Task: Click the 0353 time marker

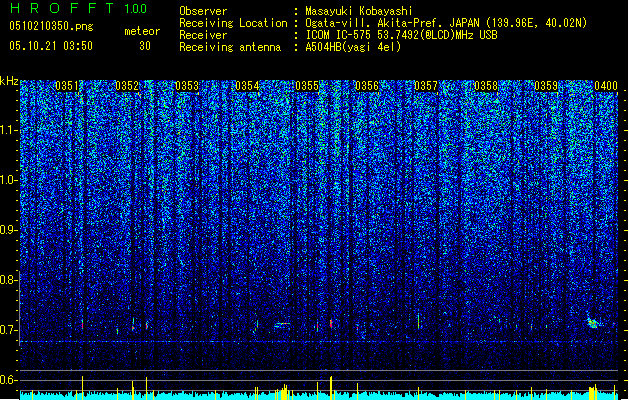Action: pyautogui.click(x=187, y=86)
